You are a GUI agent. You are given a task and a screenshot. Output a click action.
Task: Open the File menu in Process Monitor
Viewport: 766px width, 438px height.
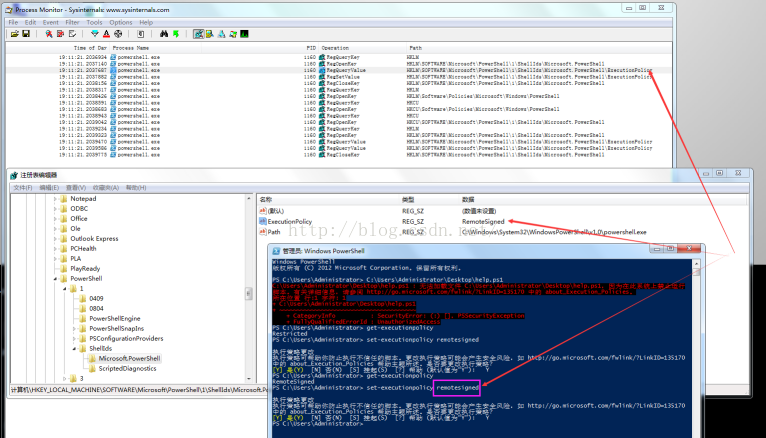[x=13, y=22]
